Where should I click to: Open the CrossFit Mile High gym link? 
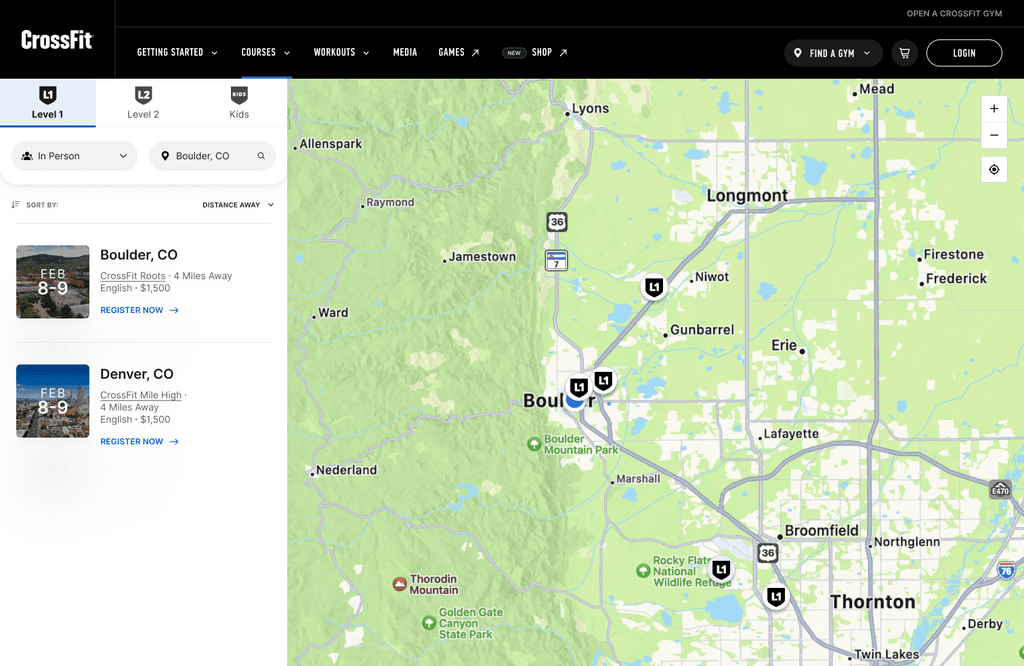(140, 395)
